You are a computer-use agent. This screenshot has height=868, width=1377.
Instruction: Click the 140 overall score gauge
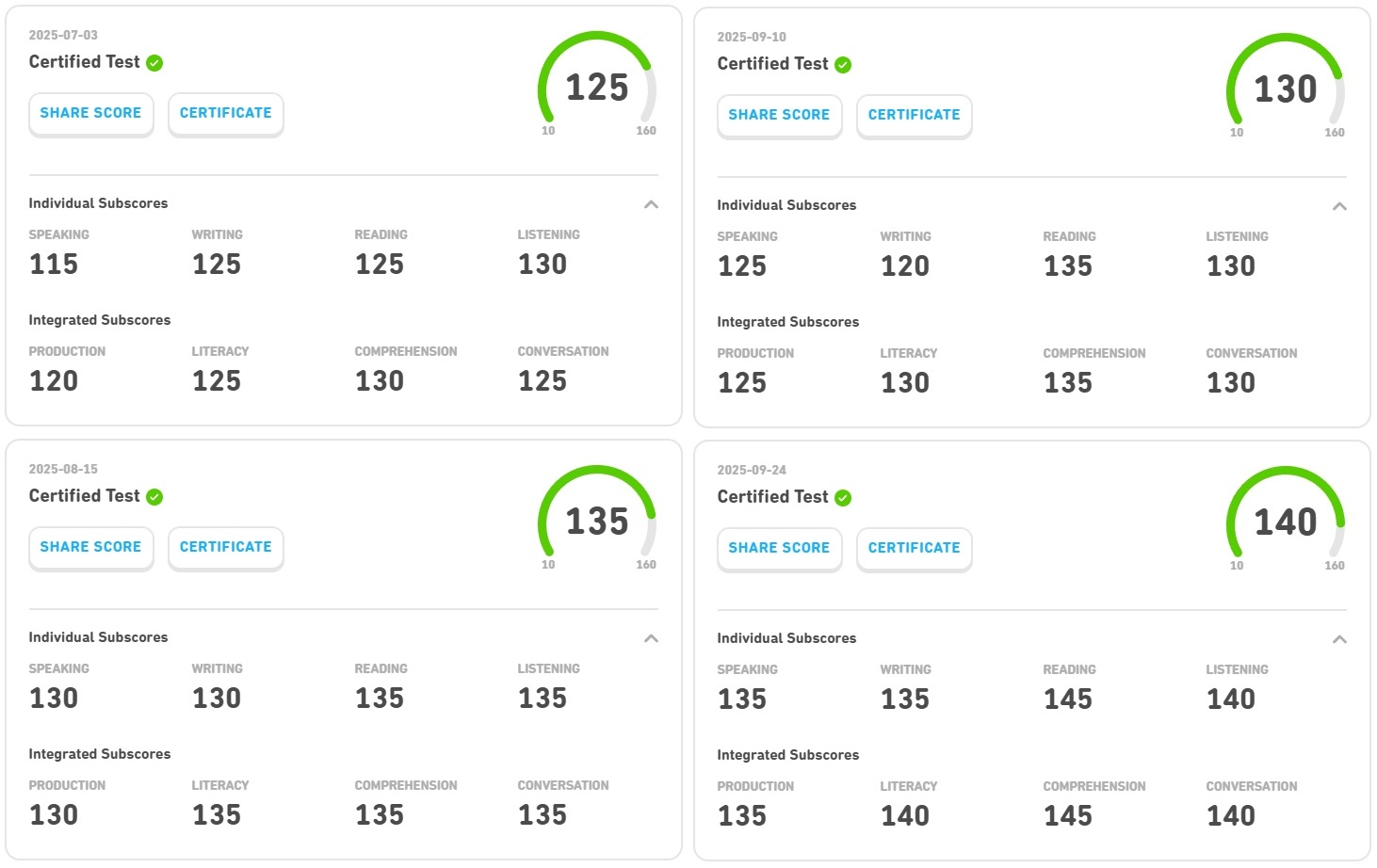pos(1286,522)
